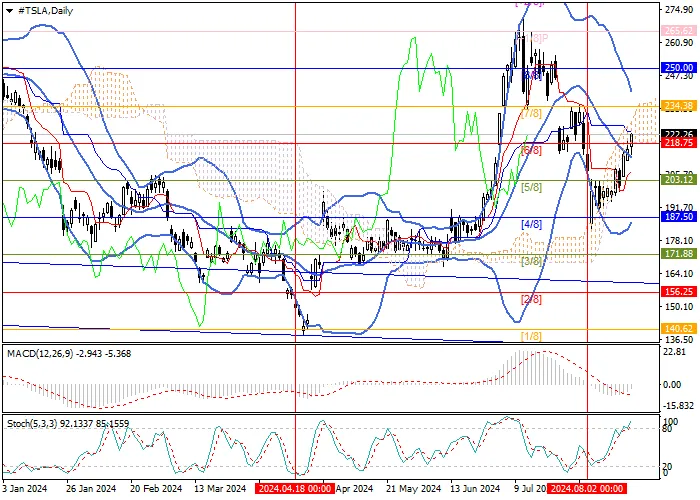Select the 274.90 price scale value
Viewport: 700px width, 500px height.
coord(679,10)
